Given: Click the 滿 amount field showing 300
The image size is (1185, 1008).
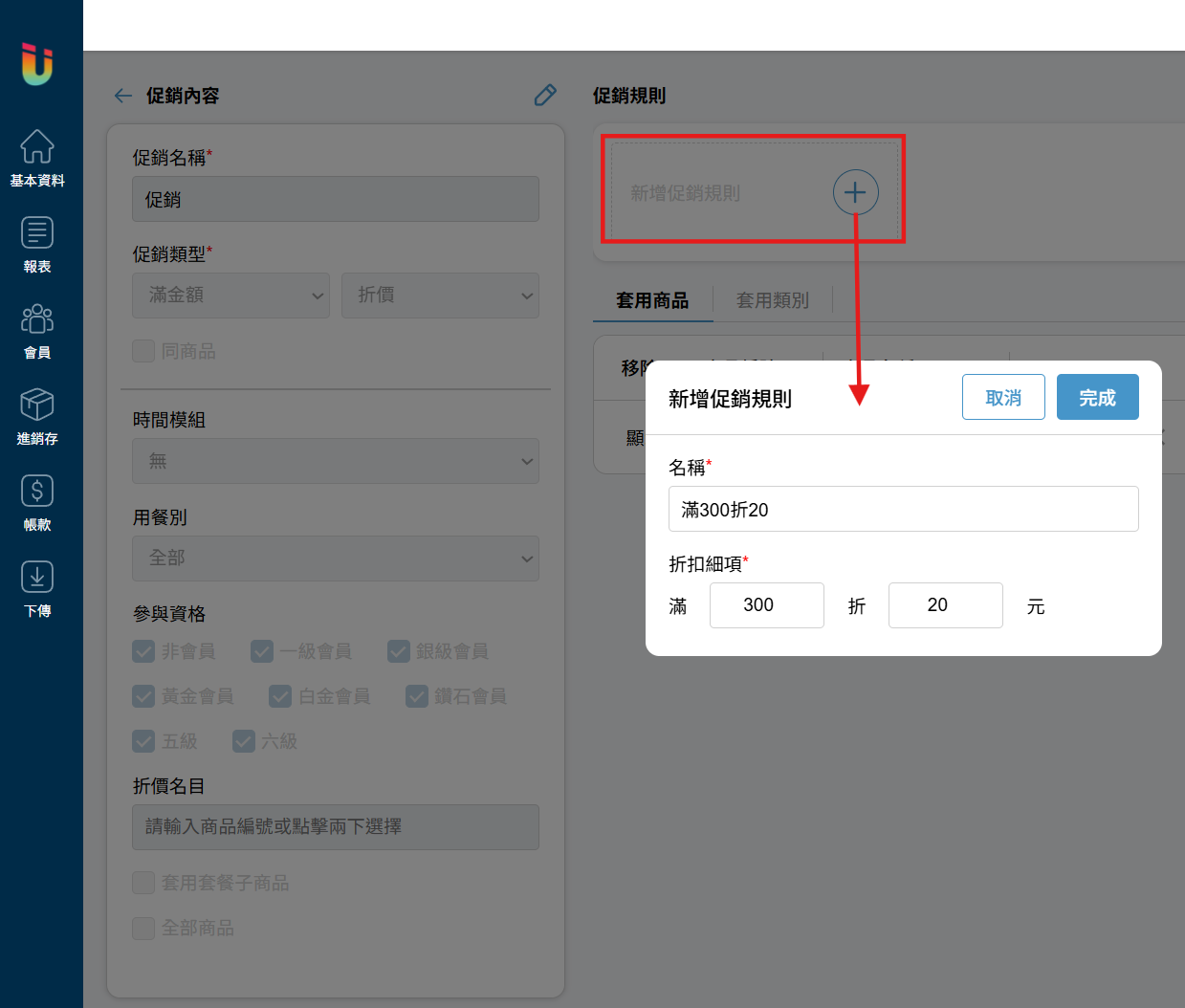Looking at the screenshot, I should click(x=767, y=605).
